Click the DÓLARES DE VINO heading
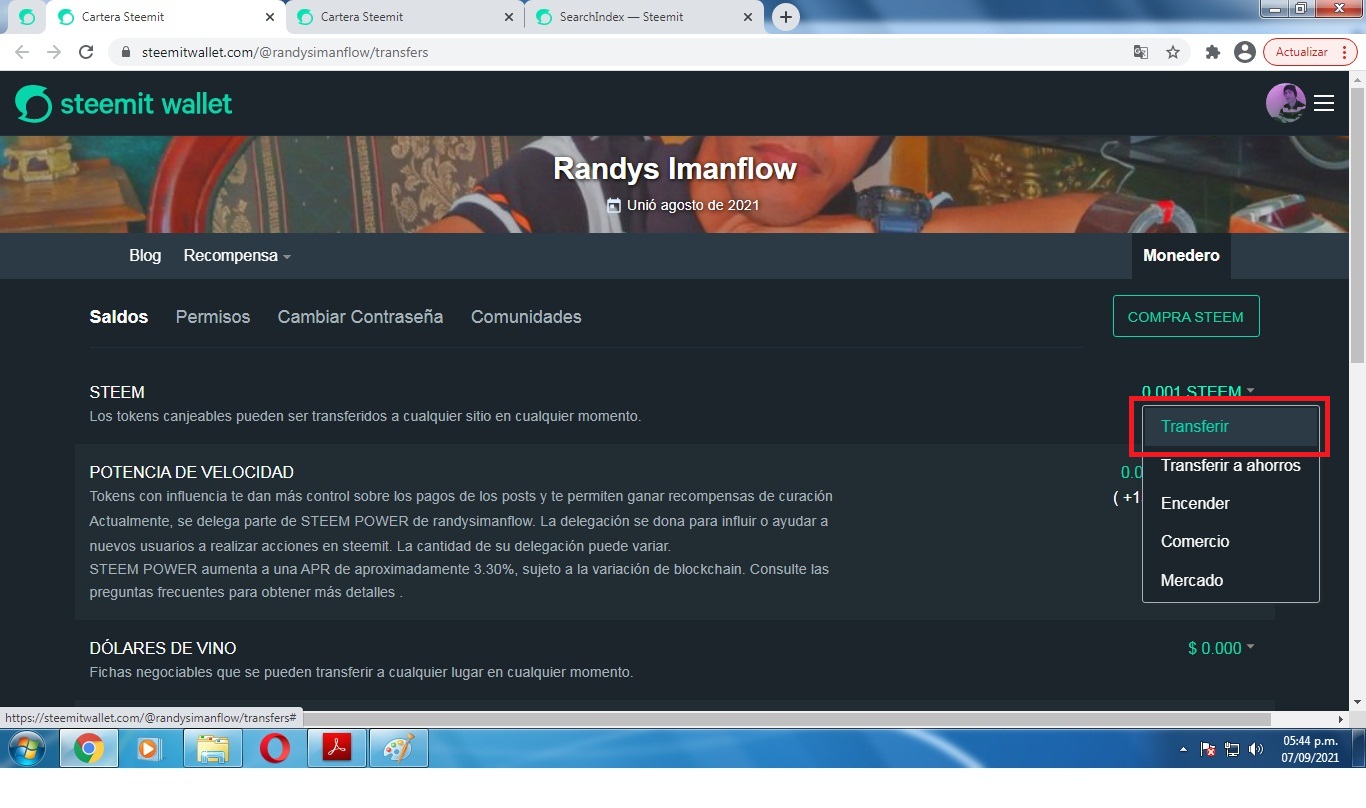The image size is (1366, 808). point(163,648)
